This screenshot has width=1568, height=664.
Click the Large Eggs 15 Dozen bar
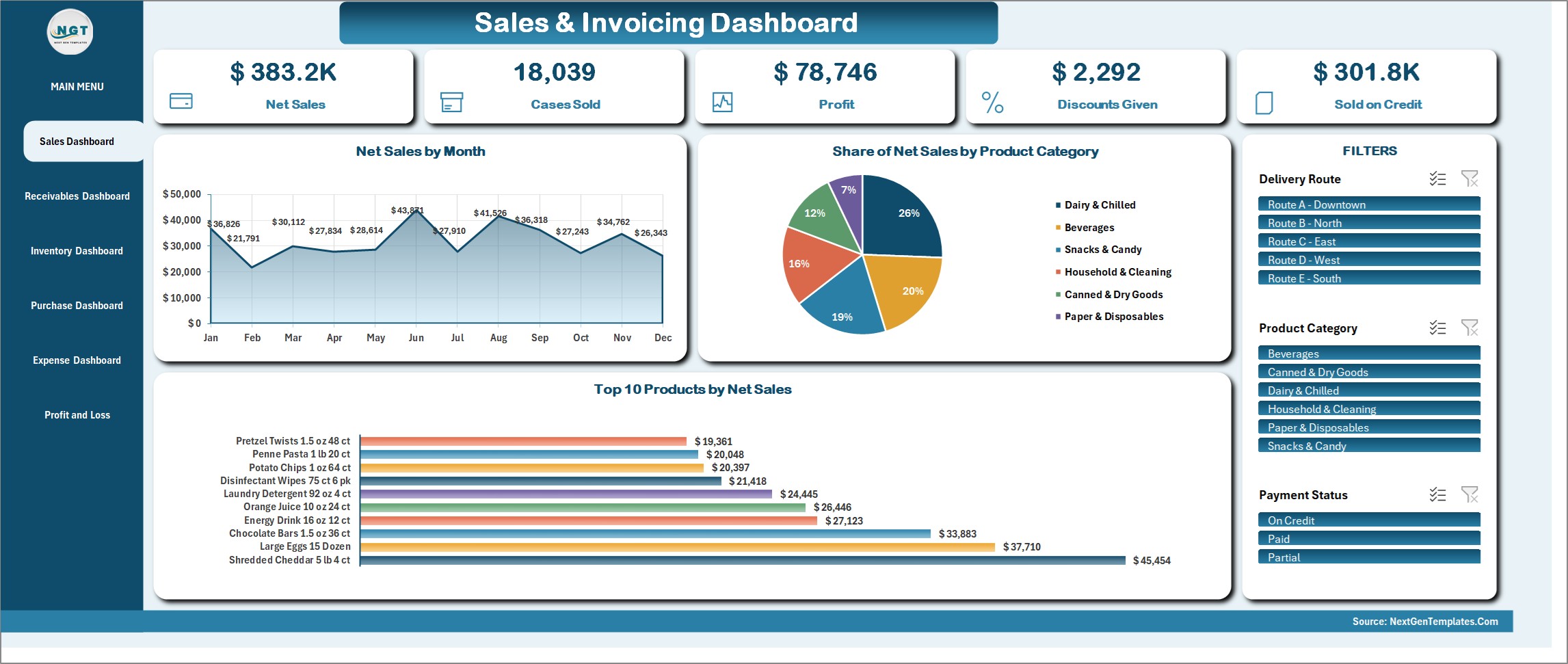[x=678, y=547]
